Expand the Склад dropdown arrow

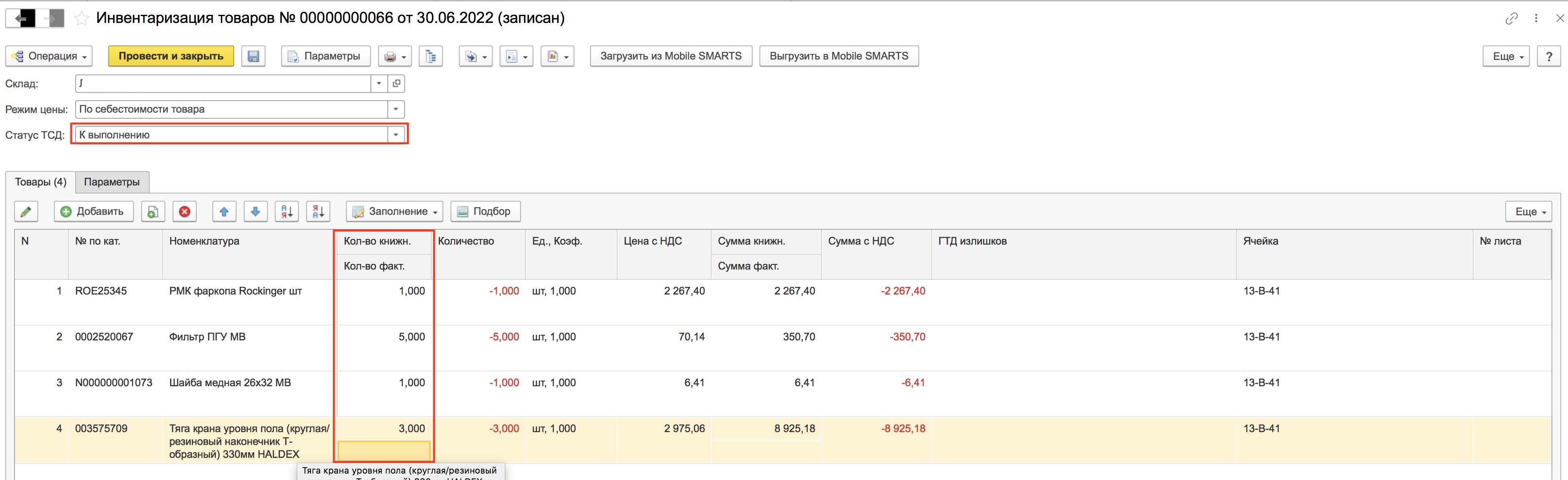(x=379, y=83)
